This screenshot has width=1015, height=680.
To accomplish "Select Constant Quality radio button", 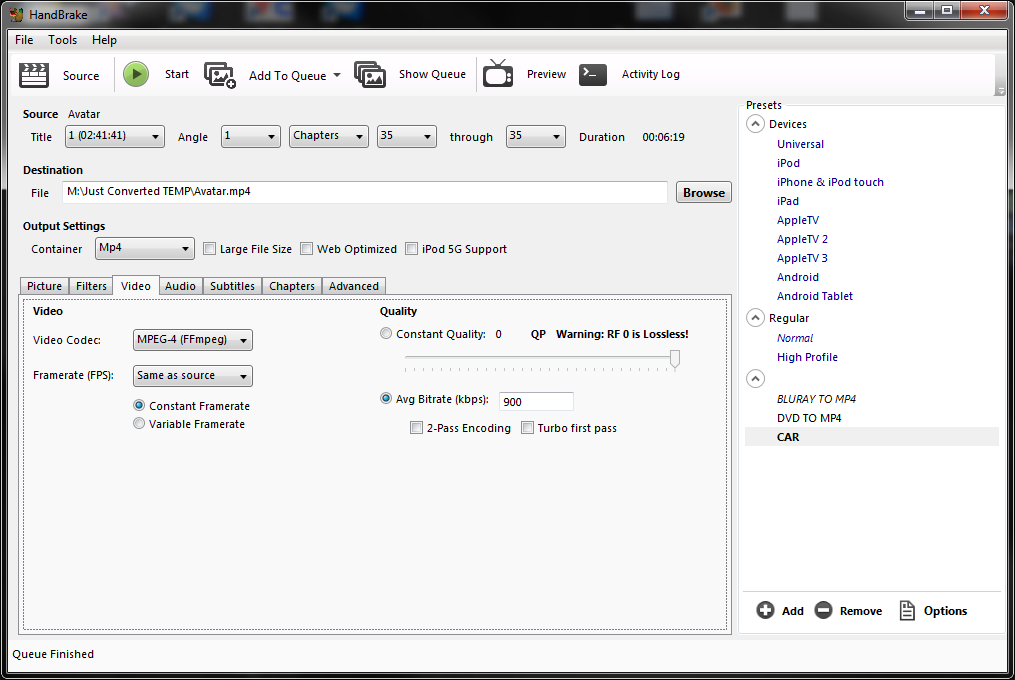I will point(386,334).
